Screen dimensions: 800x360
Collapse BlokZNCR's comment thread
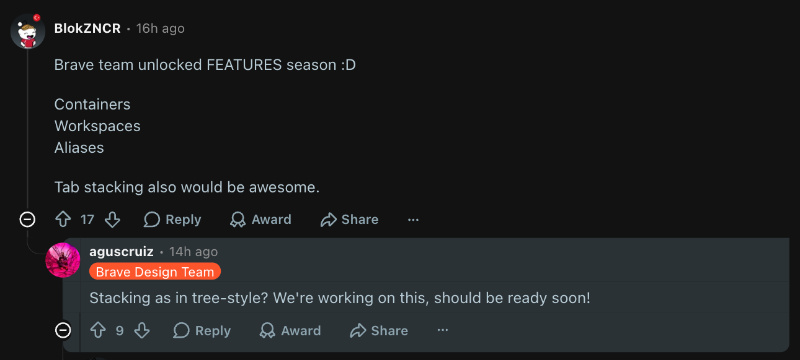coord(27,220)
